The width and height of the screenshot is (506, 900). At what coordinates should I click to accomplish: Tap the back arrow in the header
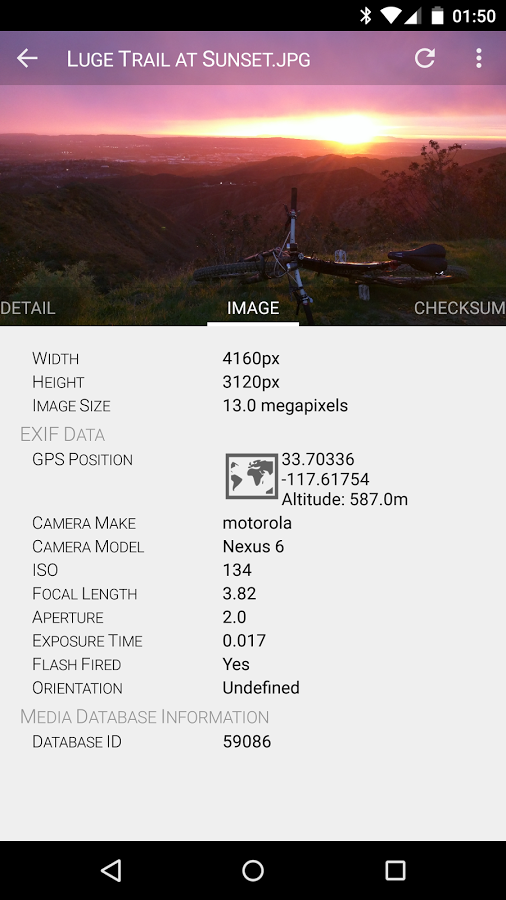tap(27, 58)
